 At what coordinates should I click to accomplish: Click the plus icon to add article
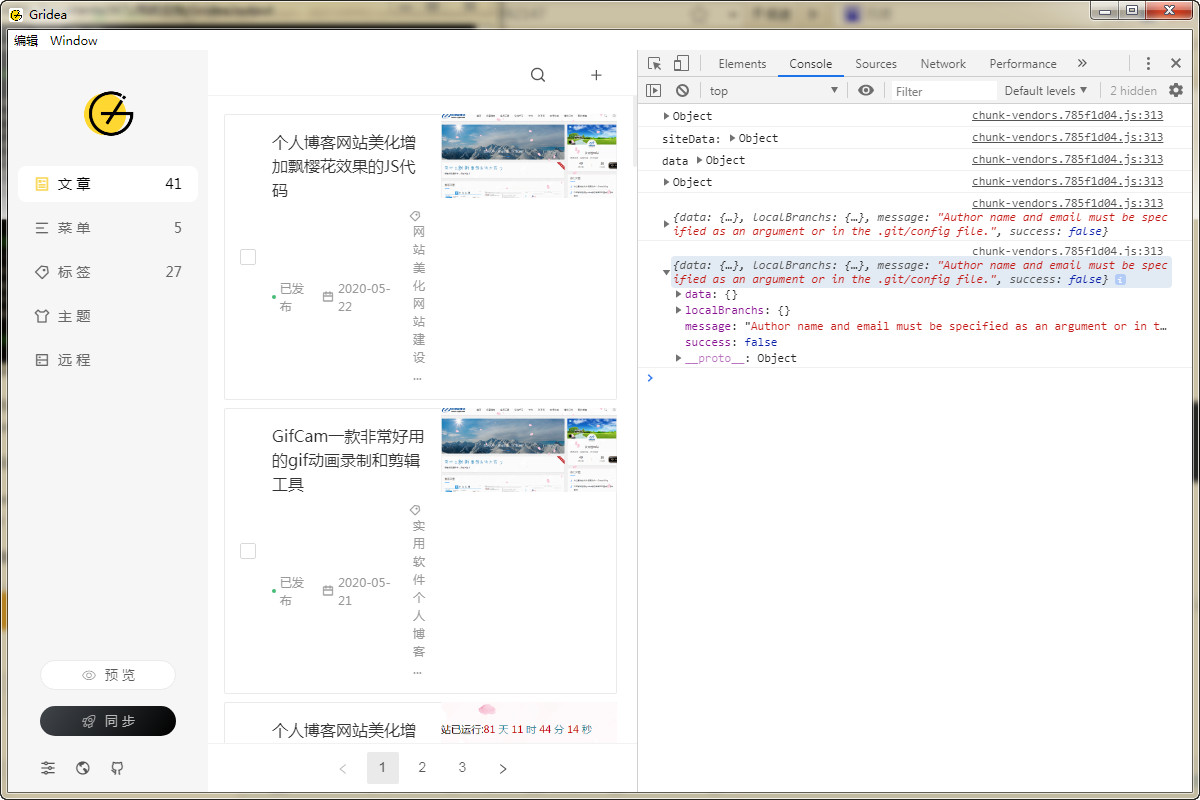point(596,75)
